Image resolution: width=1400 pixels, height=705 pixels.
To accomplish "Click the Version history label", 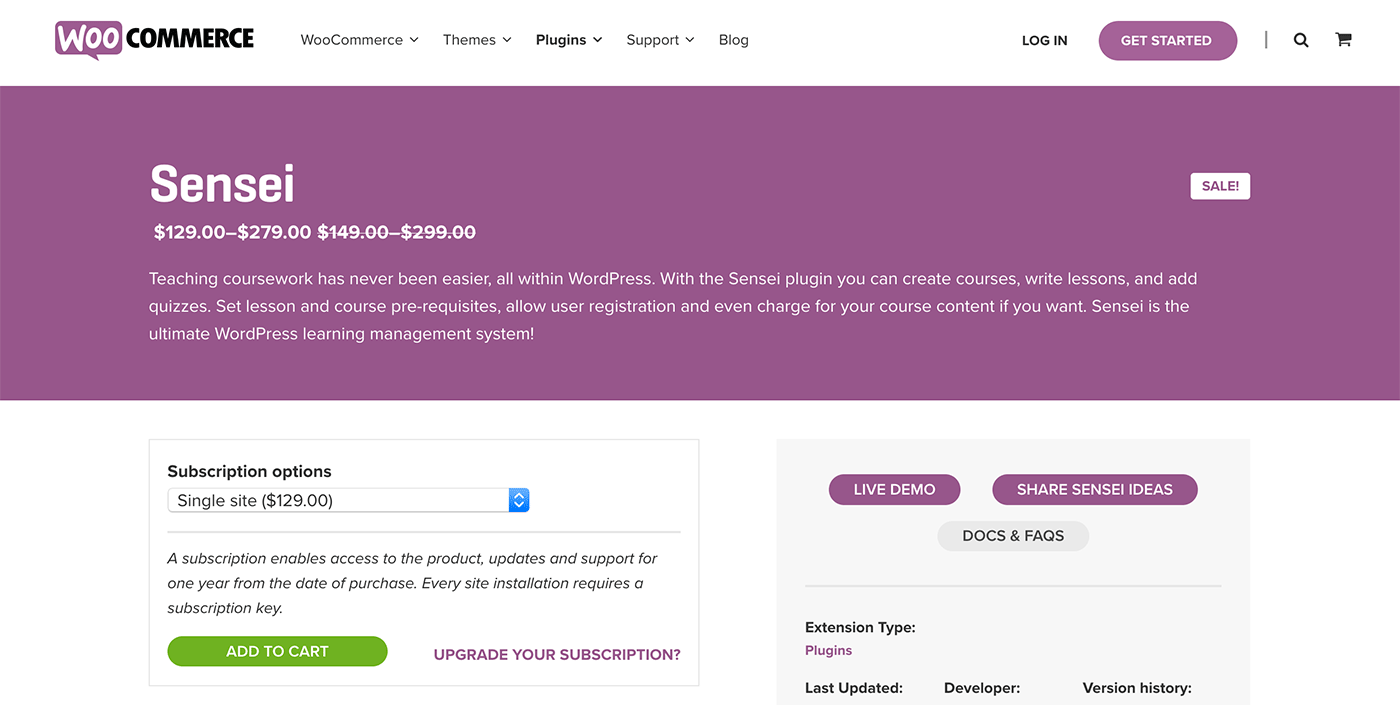I will (x=1137, y=688).
